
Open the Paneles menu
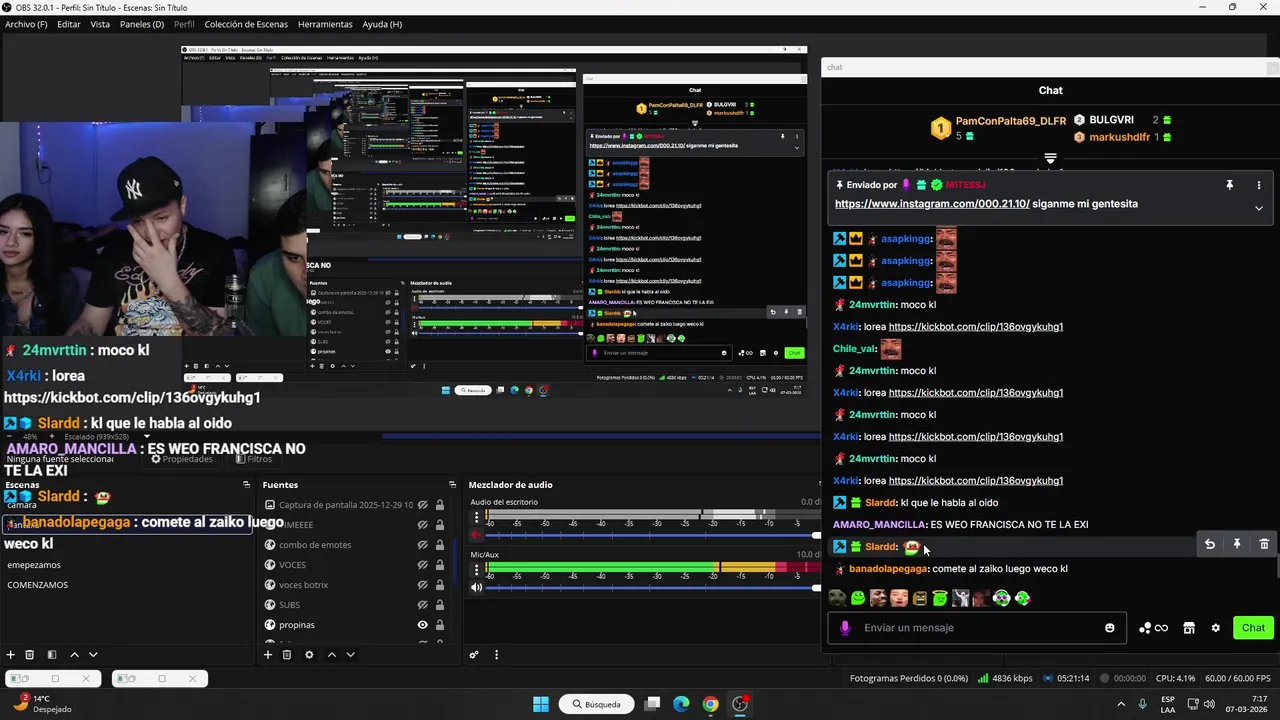142,24
